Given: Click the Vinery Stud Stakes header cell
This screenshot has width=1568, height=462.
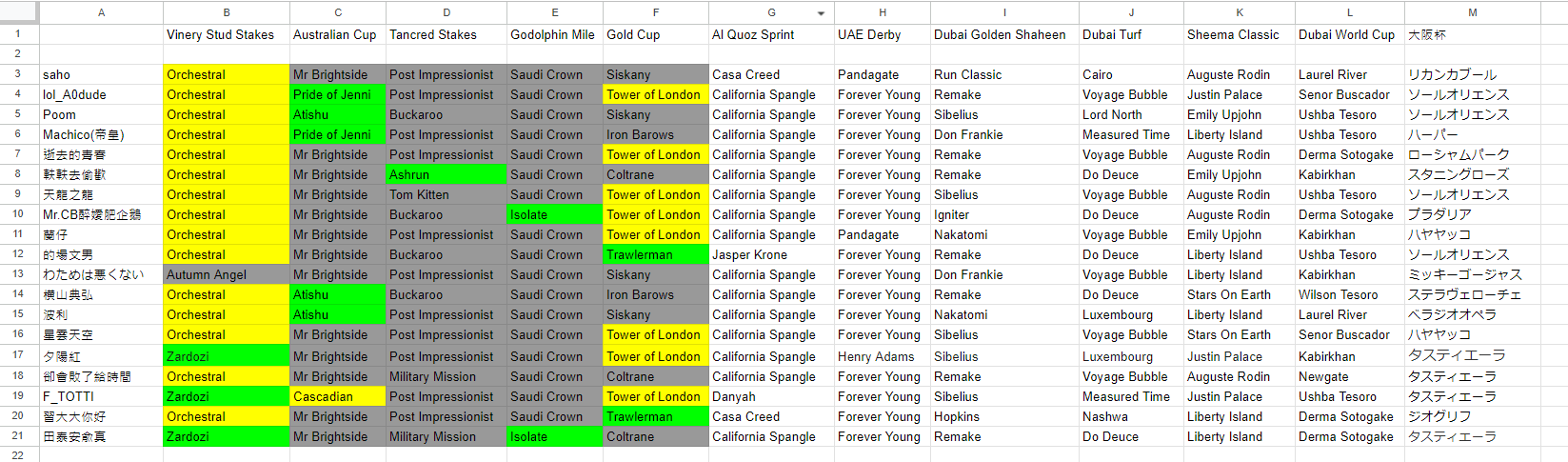Looking at the screenshot, I should pos(227,34).
